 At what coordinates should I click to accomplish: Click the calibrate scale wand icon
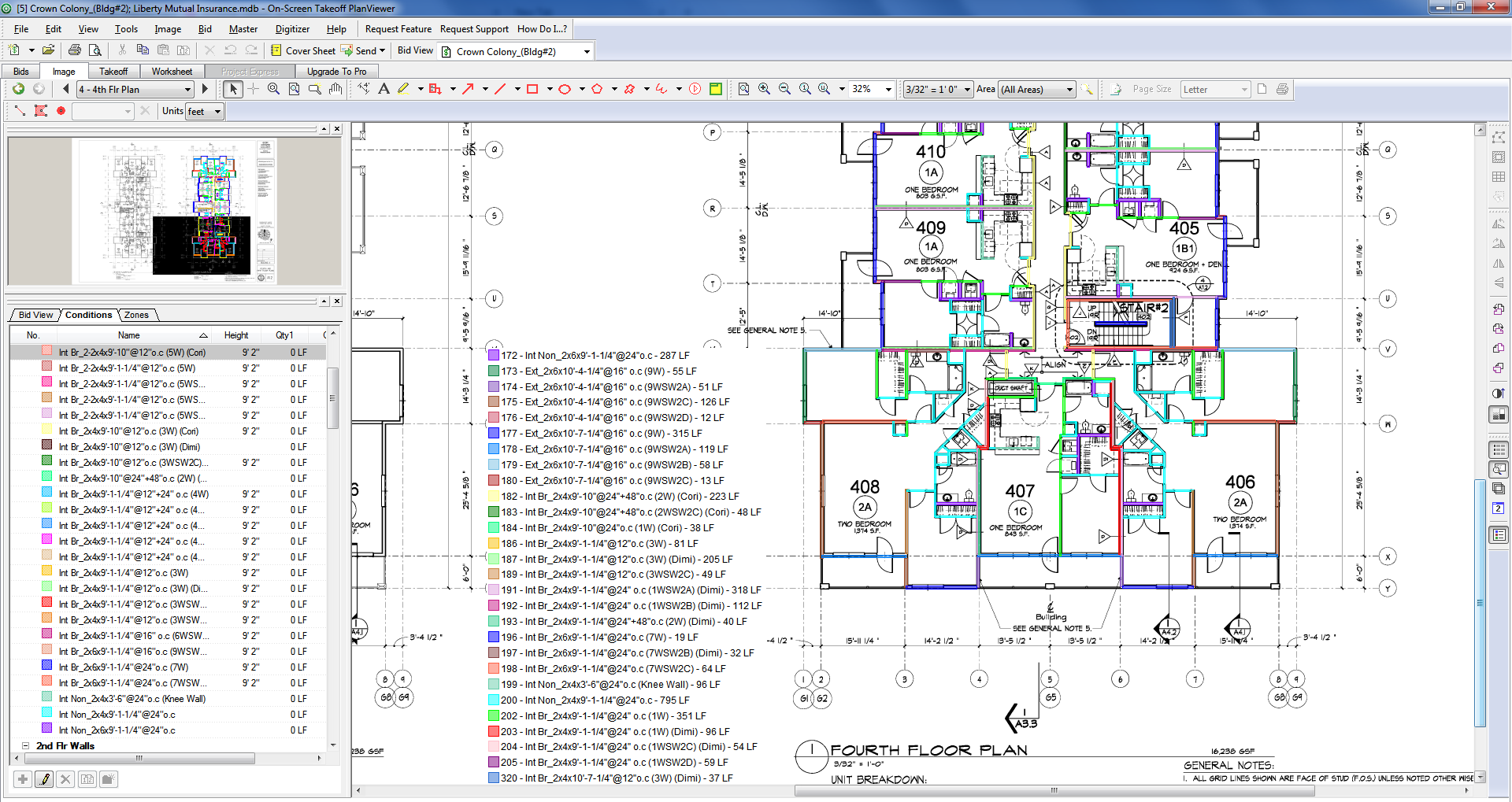coord(1088,89)
